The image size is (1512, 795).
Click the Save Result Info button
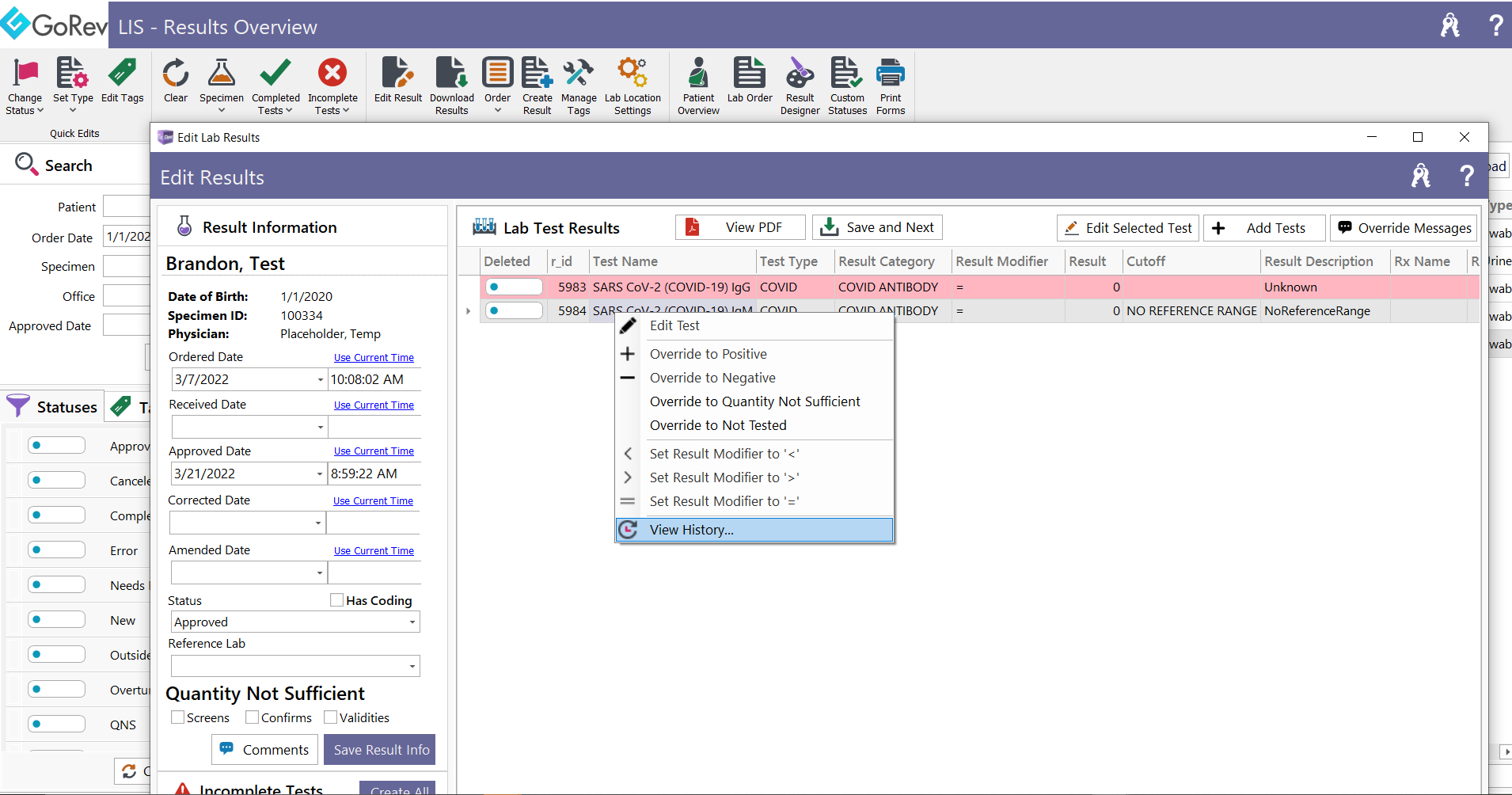tap(381, 750)
